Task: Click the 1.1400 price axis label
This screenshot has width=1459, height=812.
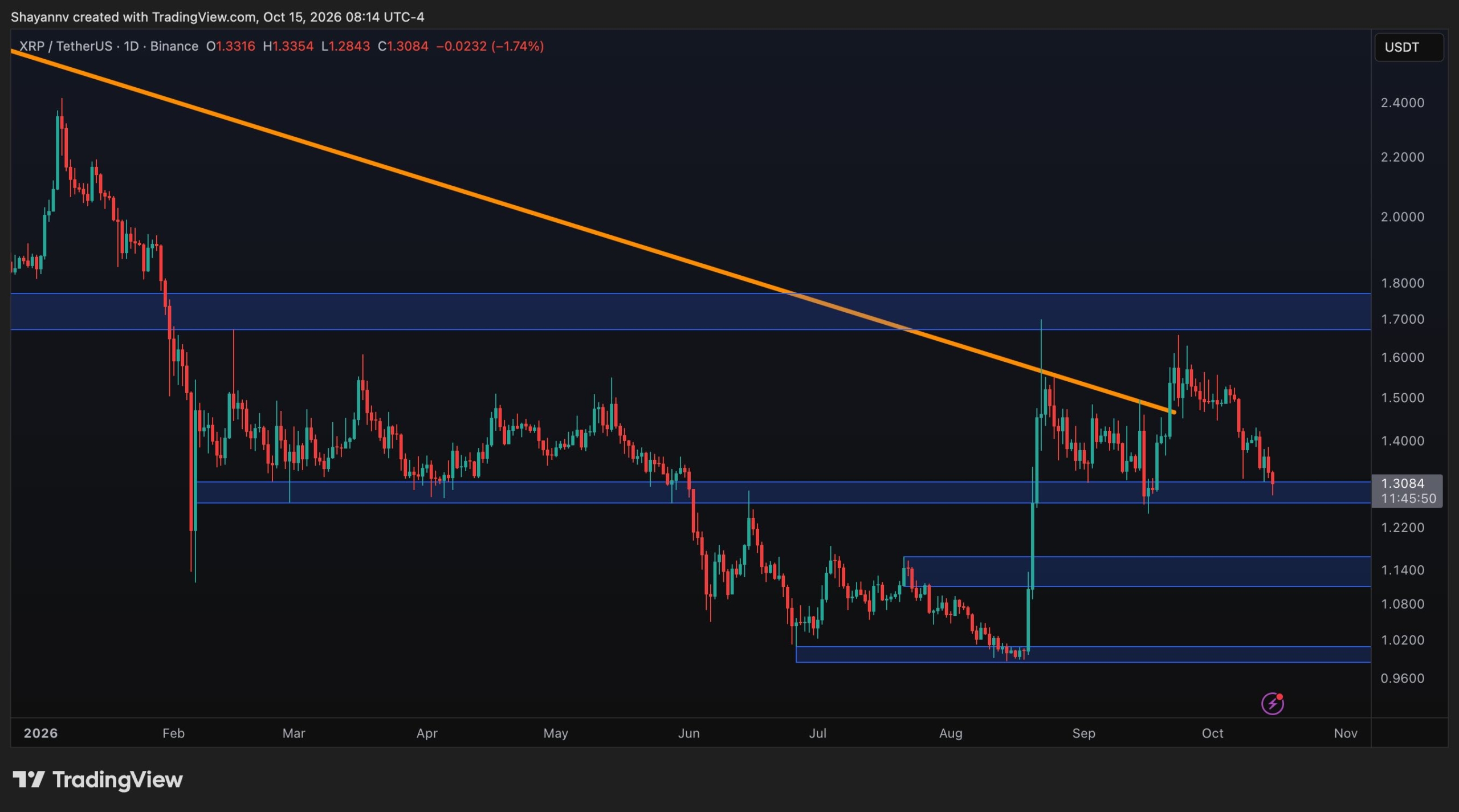Action: tap(1402, 570)
